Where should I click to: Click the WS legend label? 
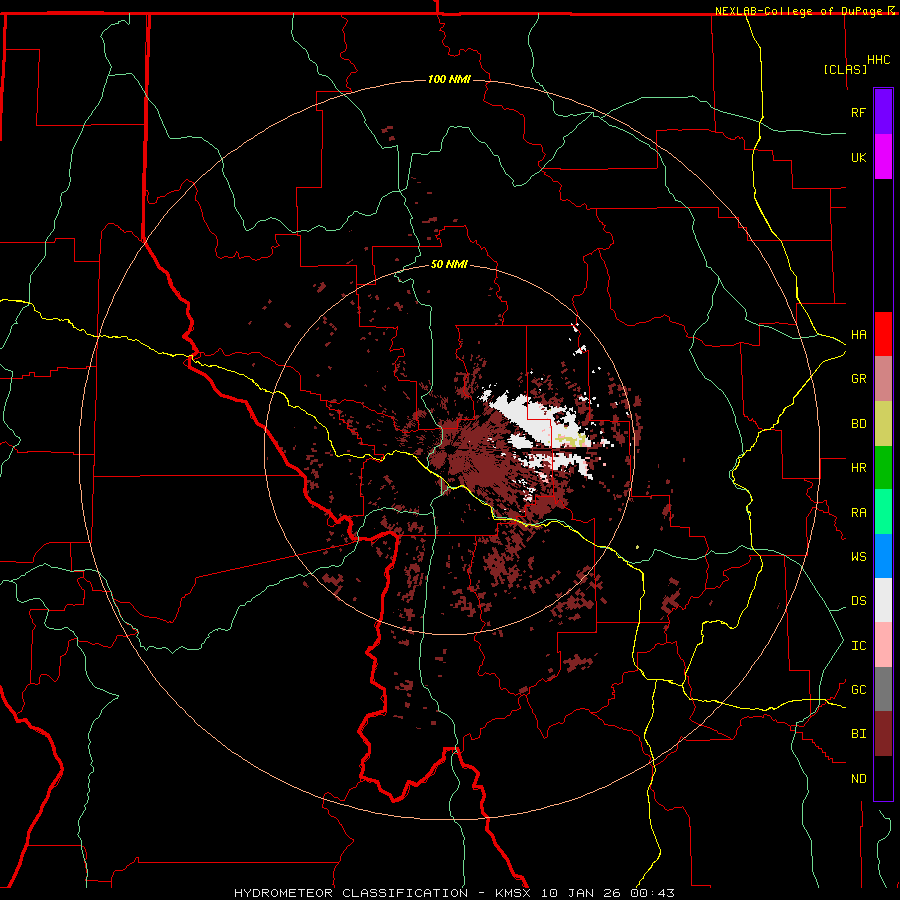point(858,557)
